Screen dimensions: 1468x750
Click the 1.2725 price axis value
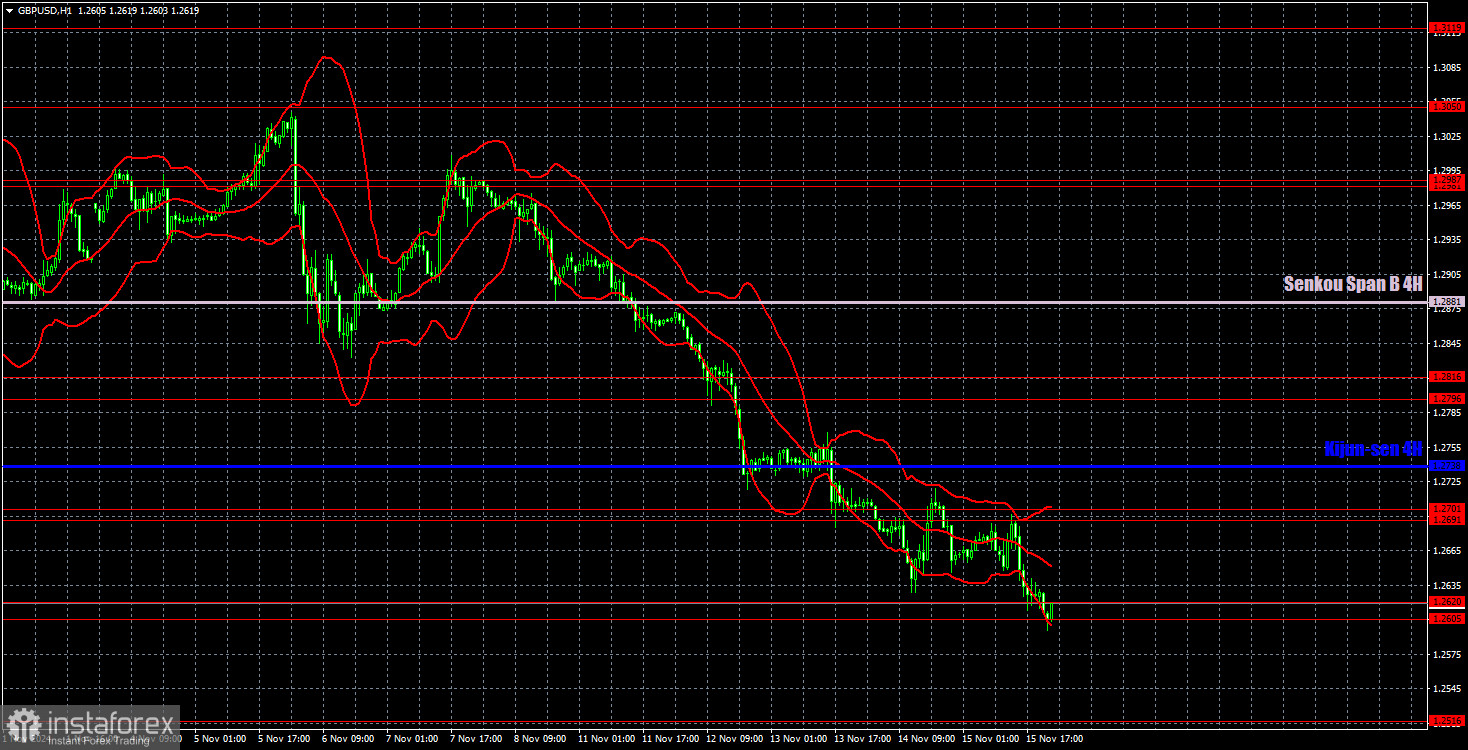pos(1447,481)
